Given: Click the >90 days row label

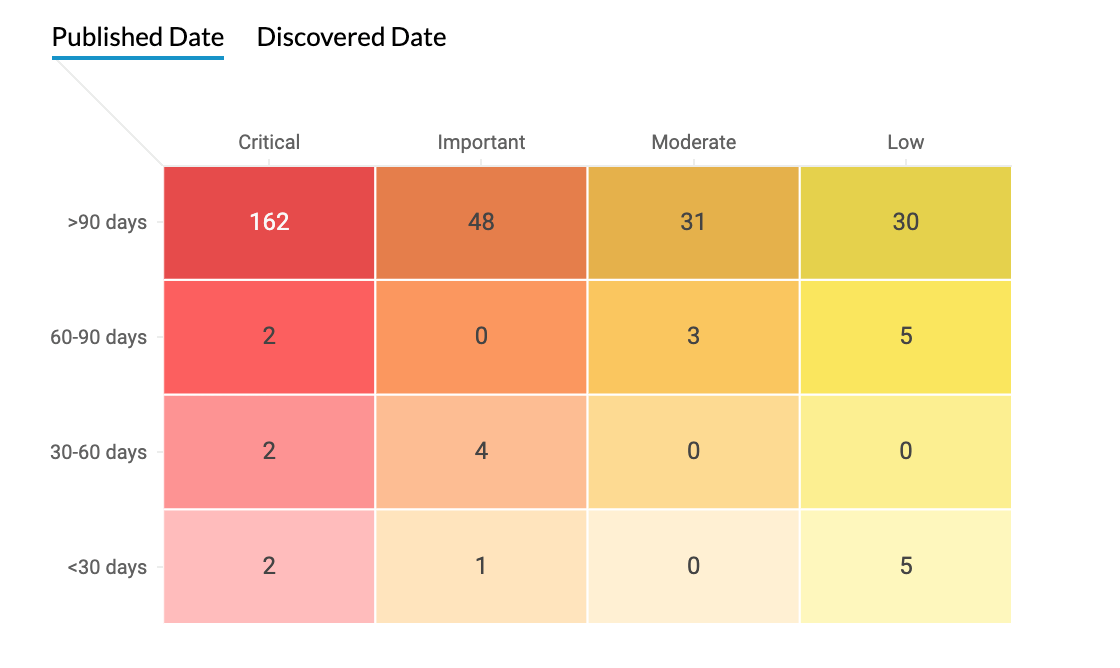Looking at the screenshot, I should [107, 223].
